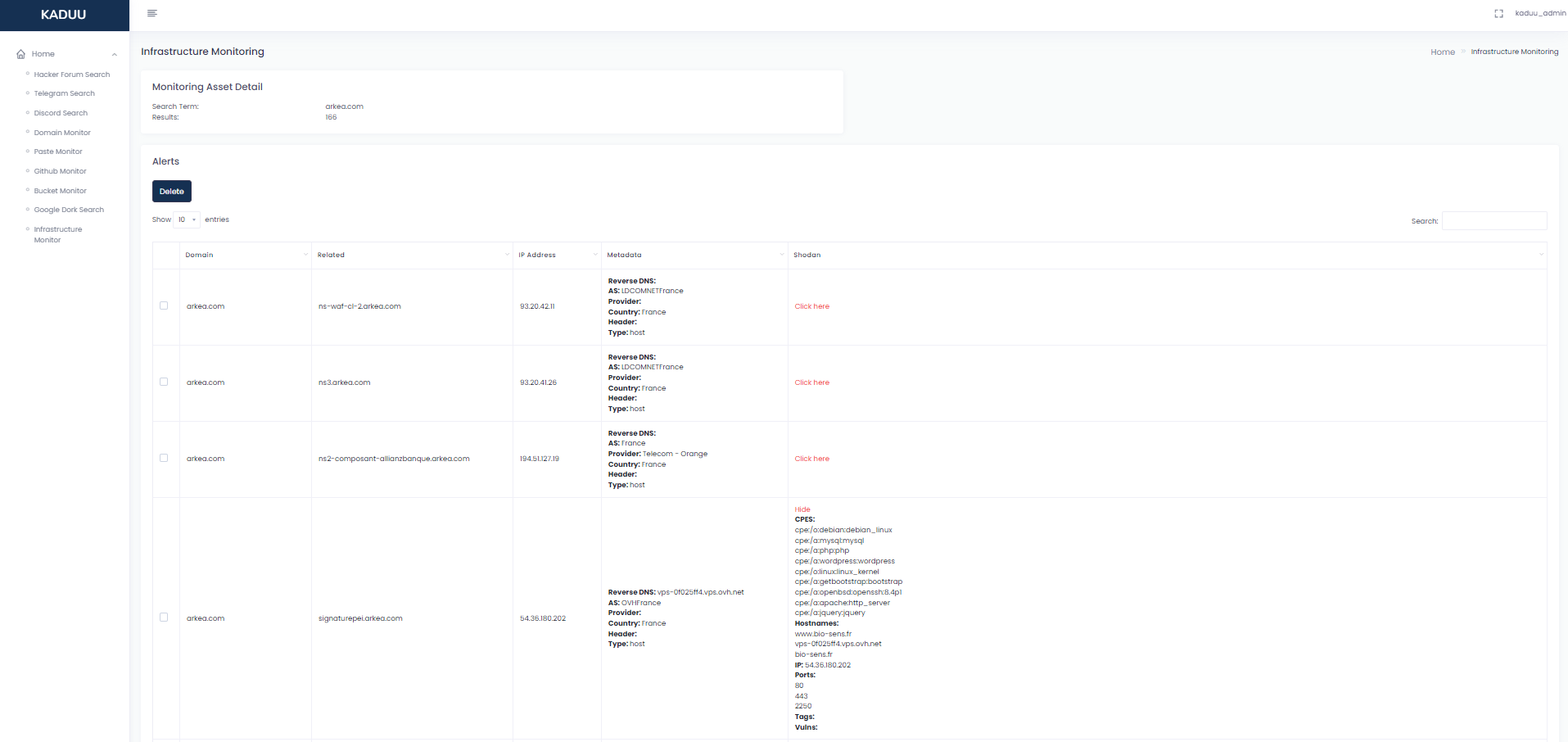
Task: Collapse the Home menu chevron
Action: pyautogui.click(x=115, y=55)
